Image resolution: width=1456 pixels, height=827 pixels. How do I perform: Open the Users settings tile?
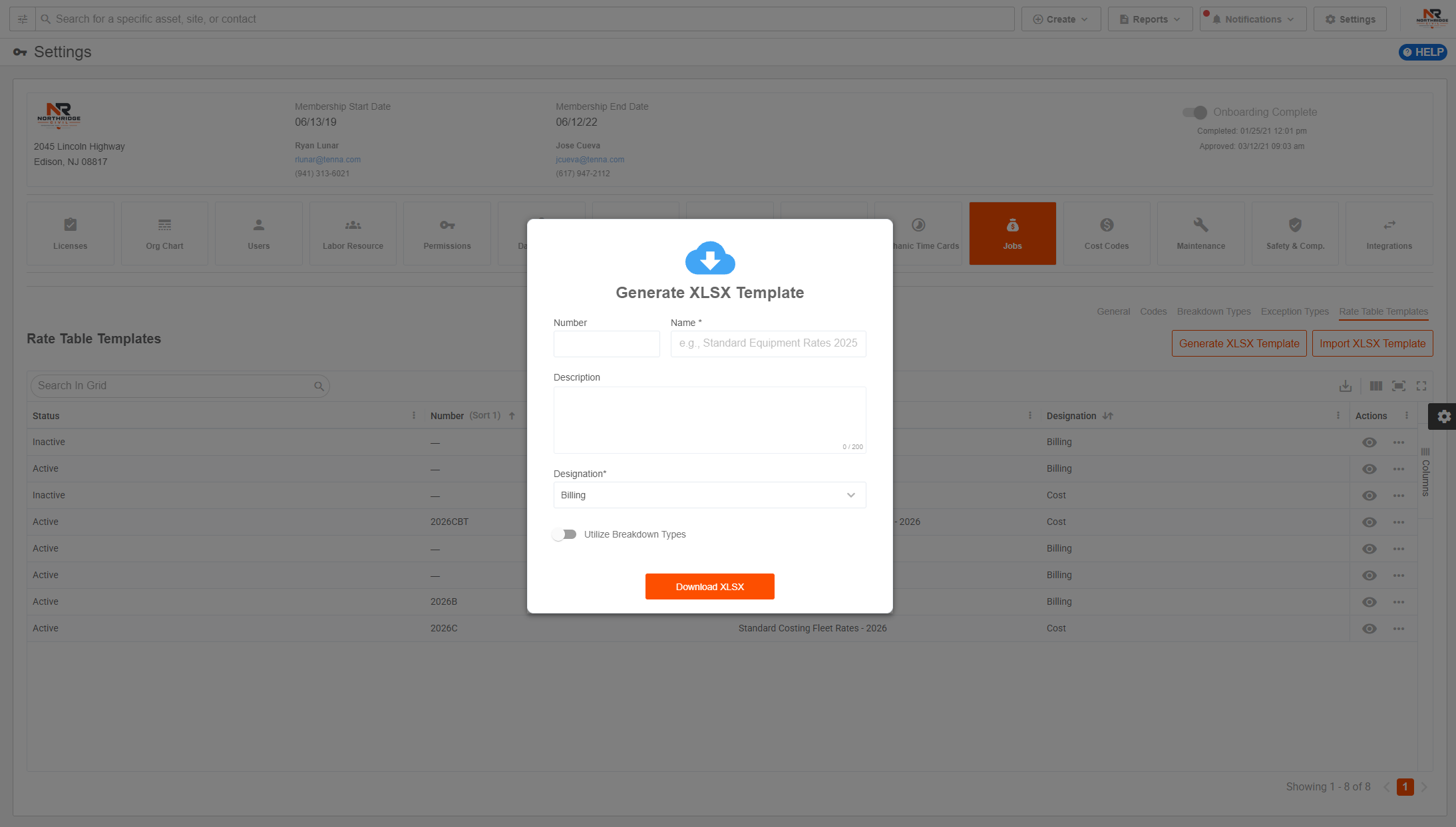[x=259, y=234]
